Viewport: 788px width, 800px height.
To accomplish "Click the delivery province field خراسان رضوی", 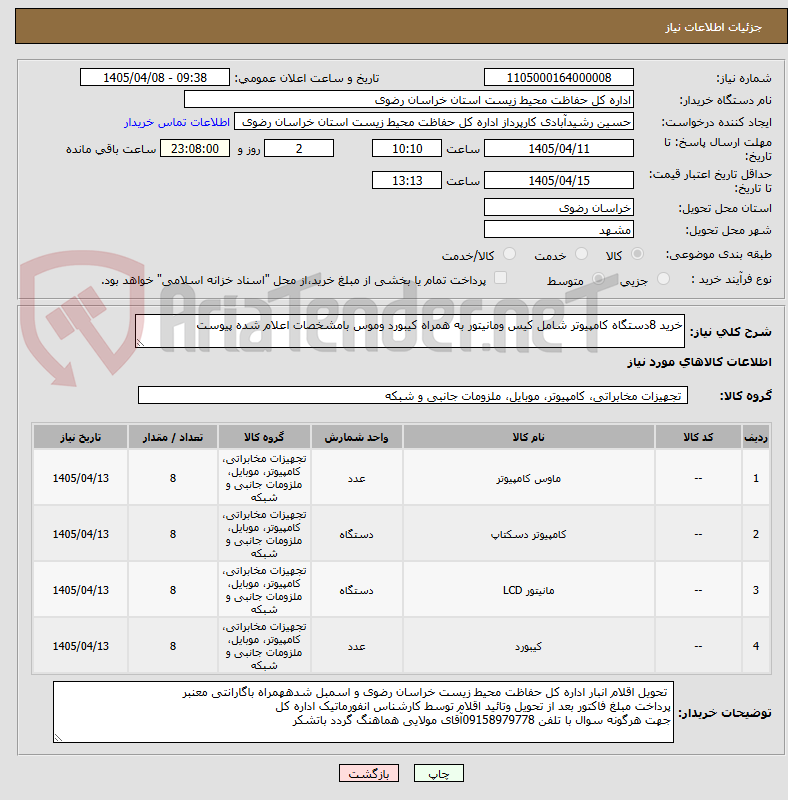I will pyautogui.click(x=559, y=208).
